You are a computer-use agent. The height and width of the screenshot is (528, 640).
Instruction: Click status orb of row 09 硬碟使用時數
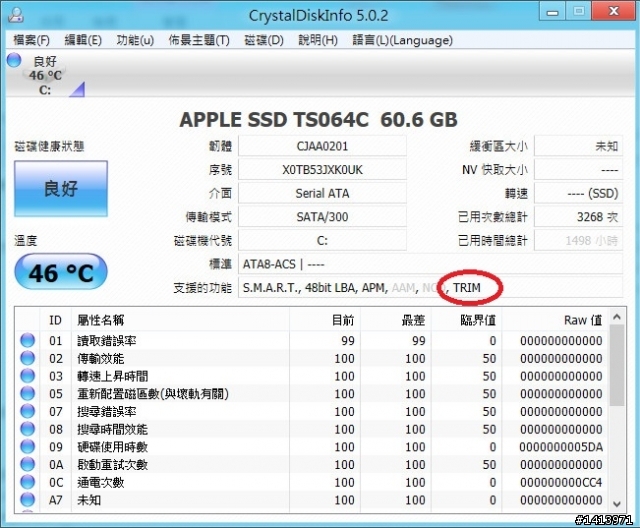pos(27,446)
